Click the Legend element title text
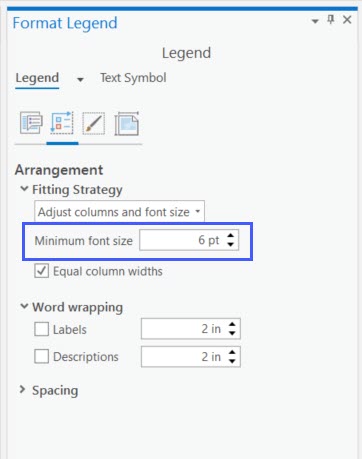This screenshot has height=459, width=362. (x=186, y=53)
